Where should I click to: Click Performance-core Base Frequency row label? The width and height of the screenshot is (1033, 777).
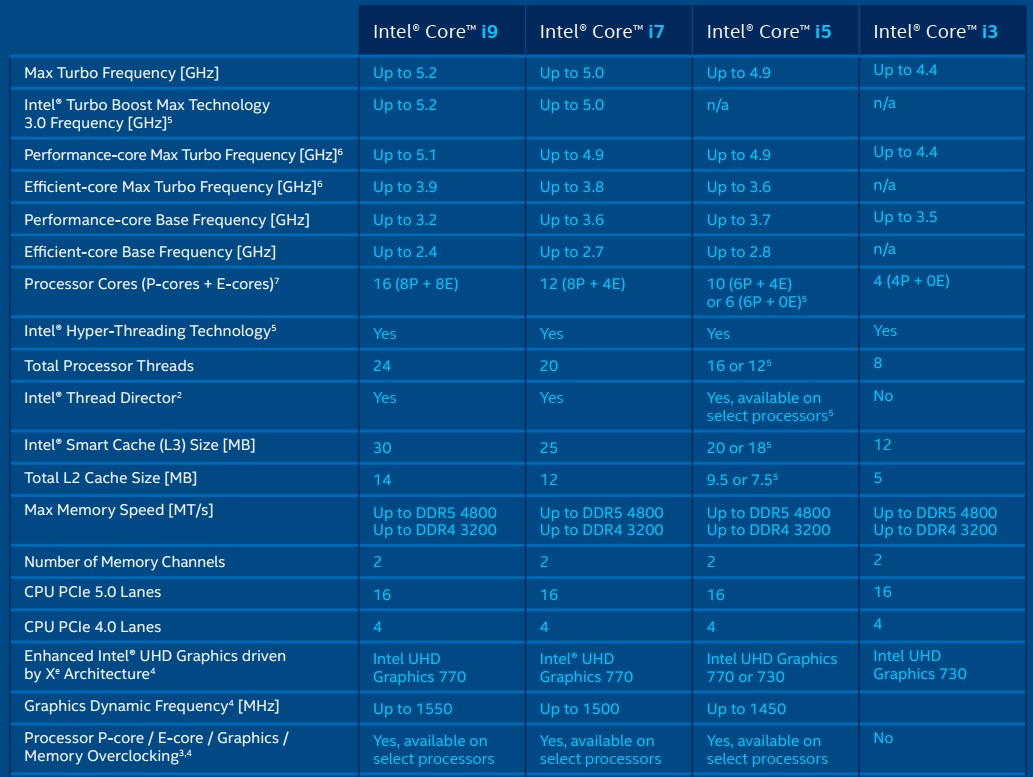click(x=167, y=220)
